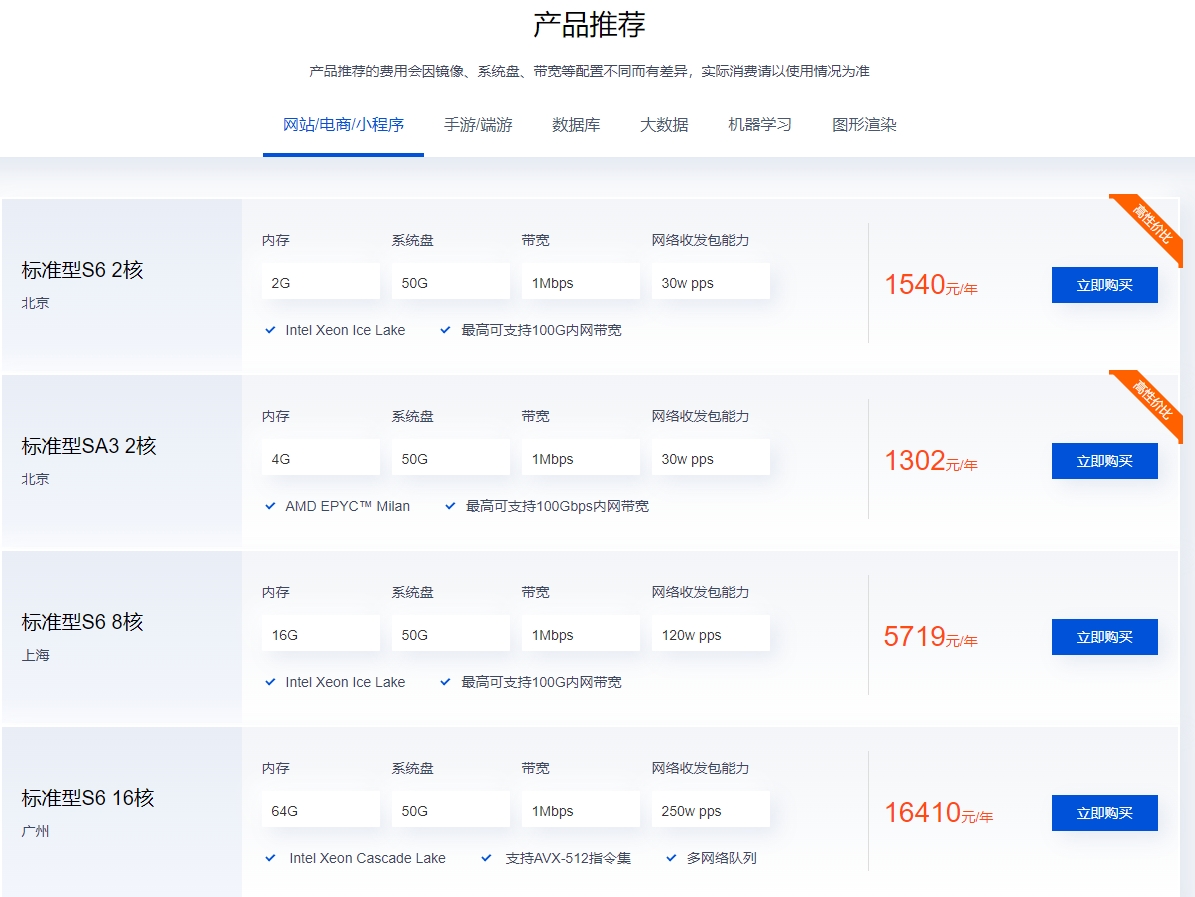Click the AMD EPYC™ Milan text
The height and width of the screenshot is (897, 1195).
pyautogui.click(x=348, y=506)
